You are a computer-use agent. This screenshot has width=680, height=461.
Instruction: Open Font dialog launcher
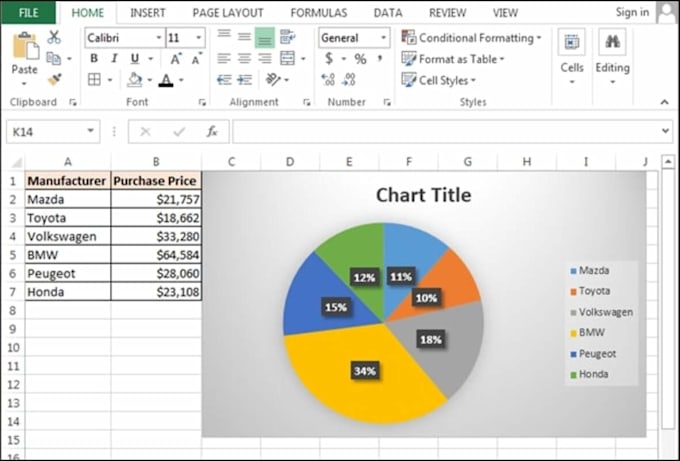tap(202, 102)
